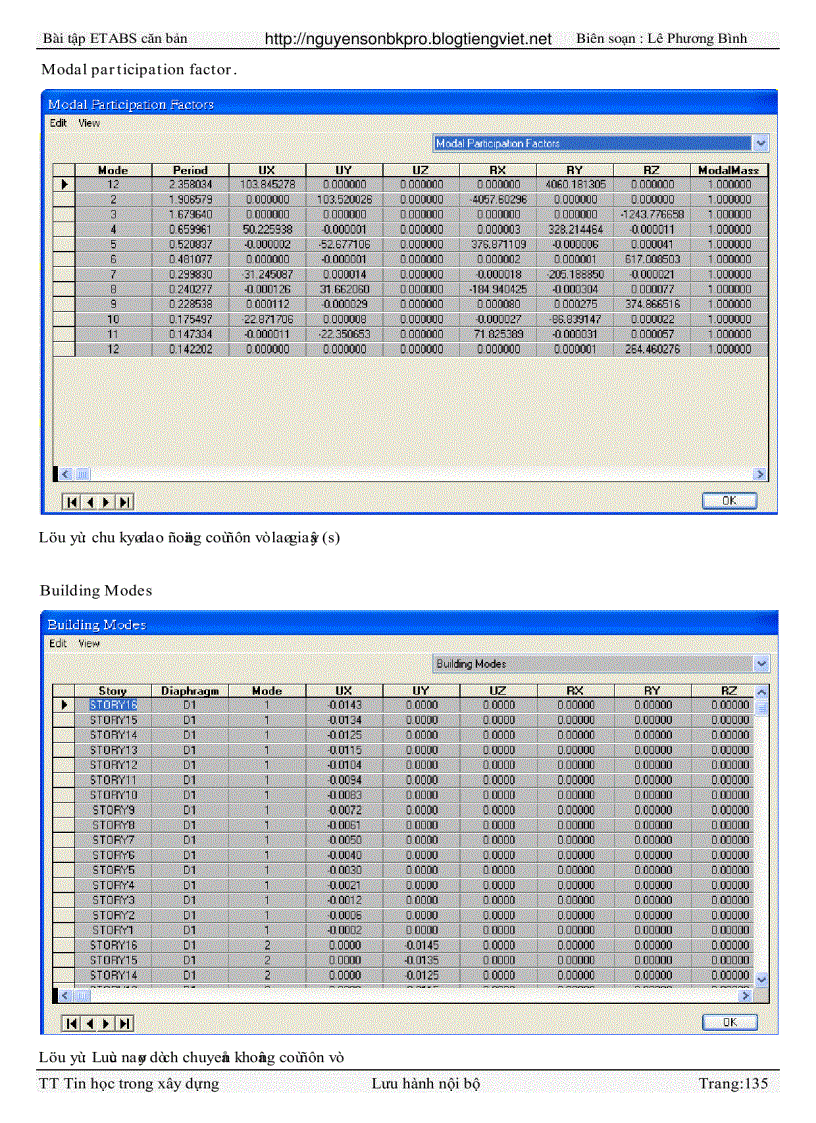Go to first record in Building Modes window

pyautogui.click(x=72, y=1022)
